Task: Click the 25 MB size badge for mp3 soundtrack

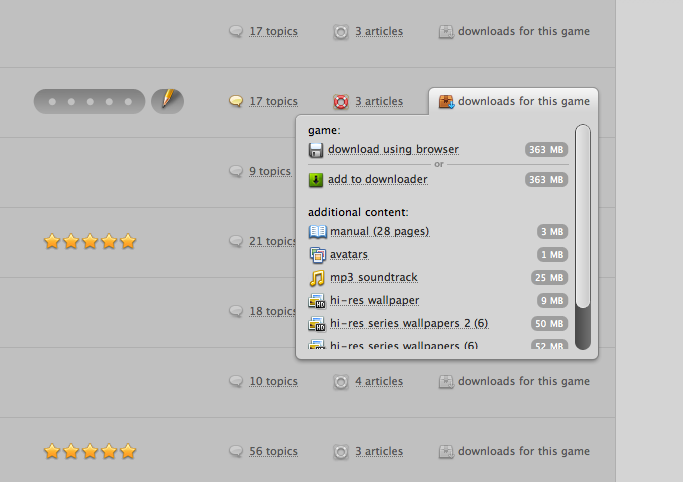Action: tap(549, 278)
